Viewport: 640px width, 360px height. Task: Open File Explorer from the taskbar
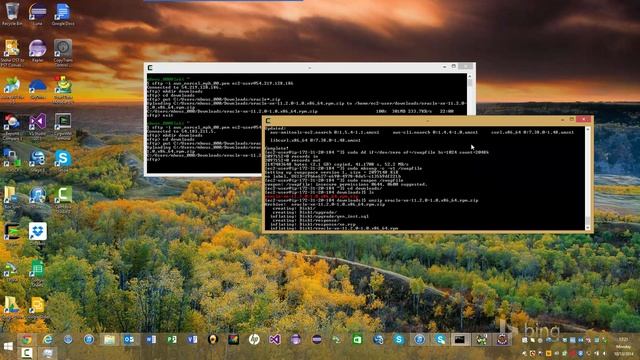[109, 339]
